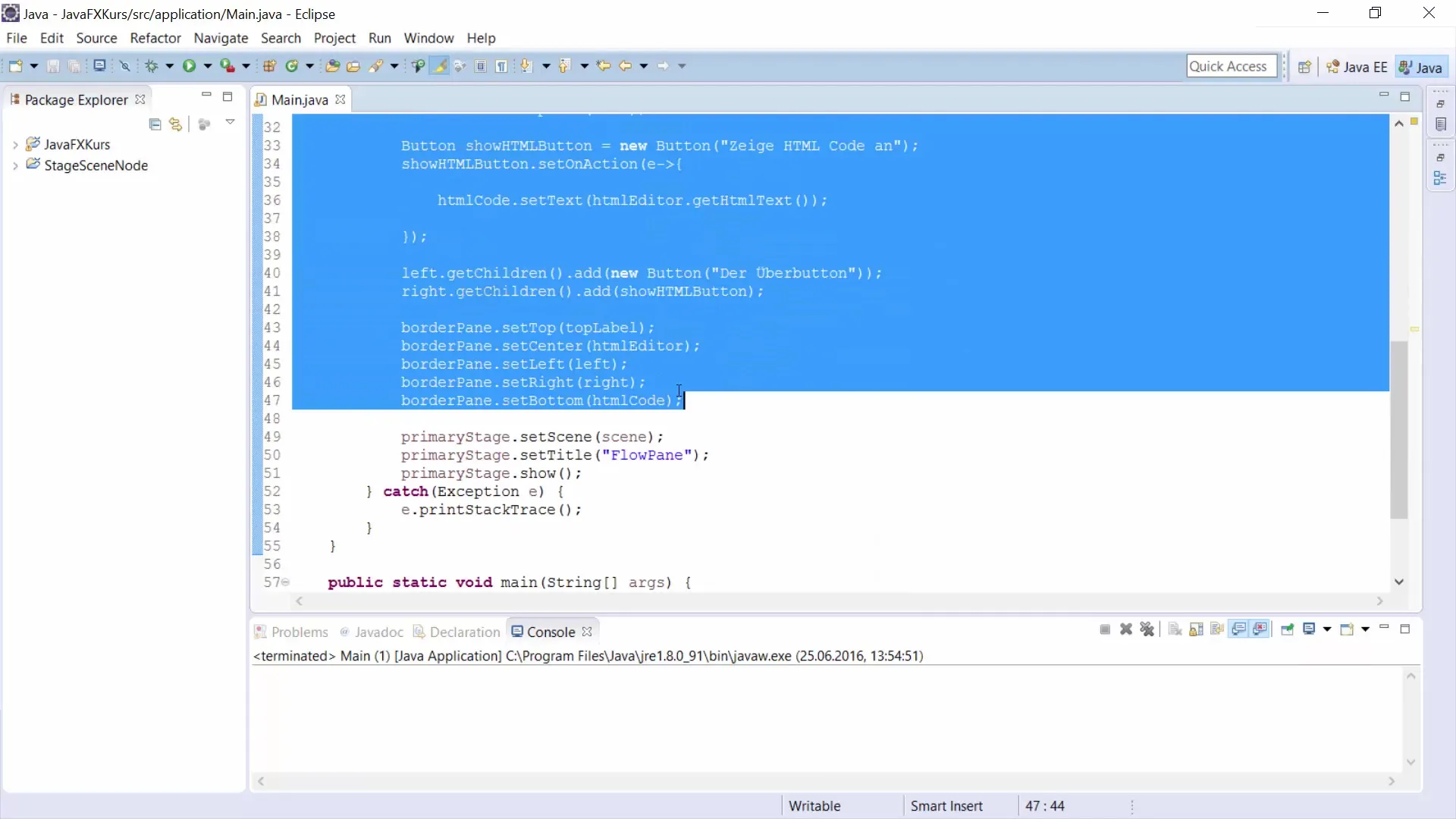Click the Open Task folder icon
The height and width of the screenshot is (819, 1456).
[353, 66]
